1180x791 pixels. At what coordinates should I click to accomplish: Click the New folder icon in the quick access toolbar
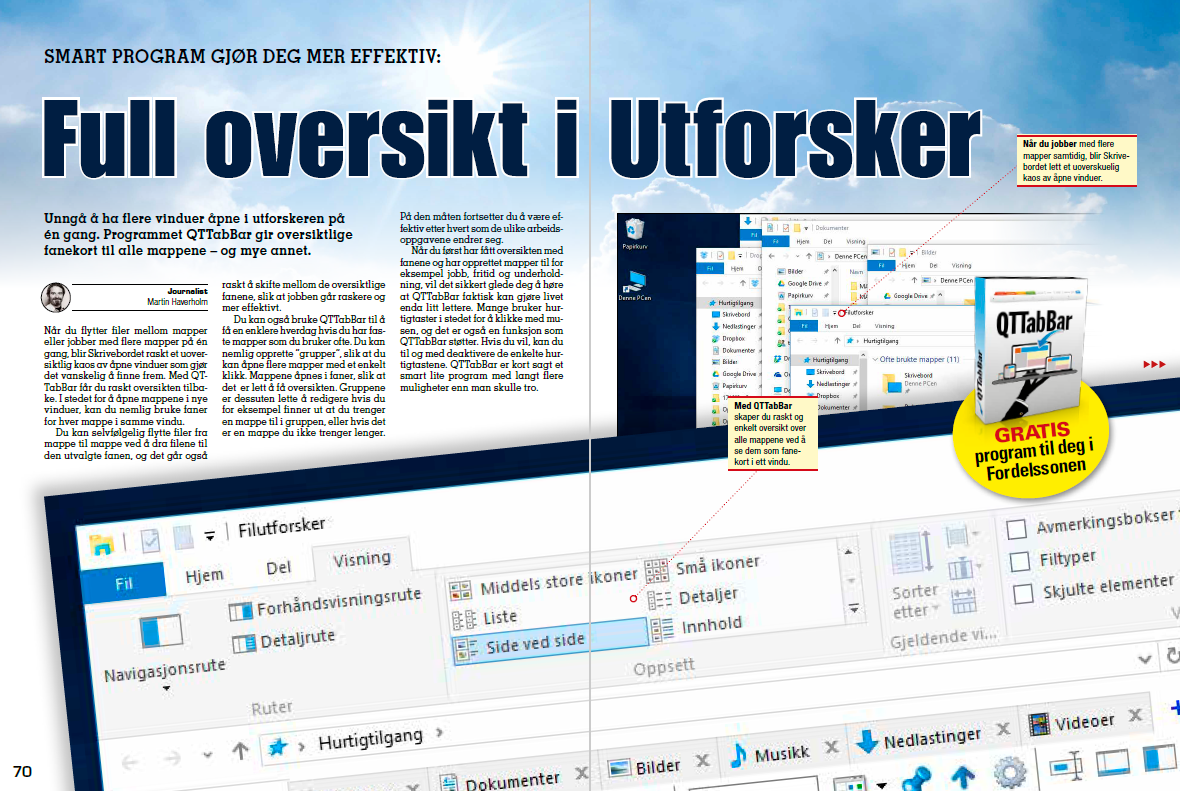point(183,537)
